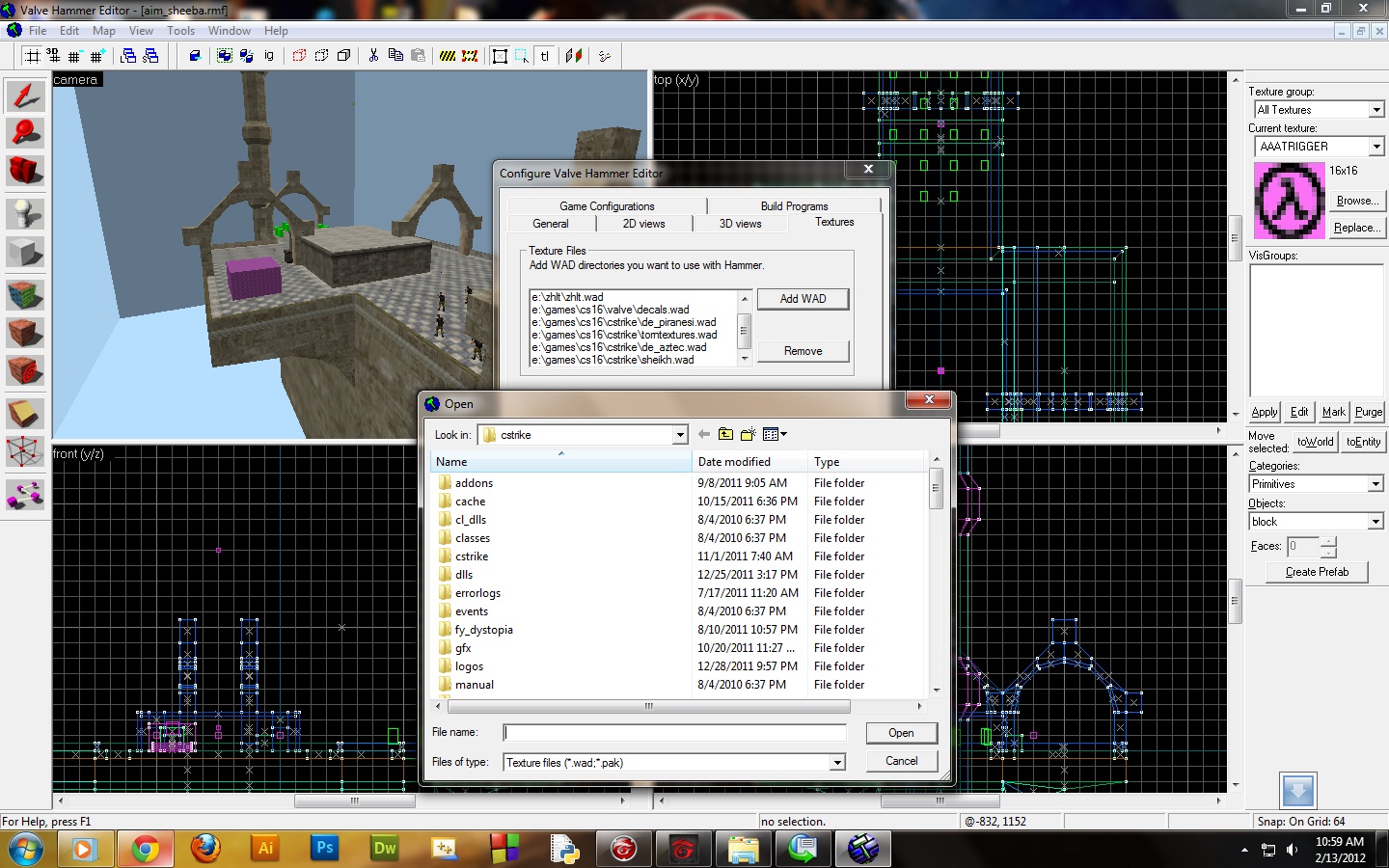
Task: Open the File menu
Action: [x=38, y=31]
